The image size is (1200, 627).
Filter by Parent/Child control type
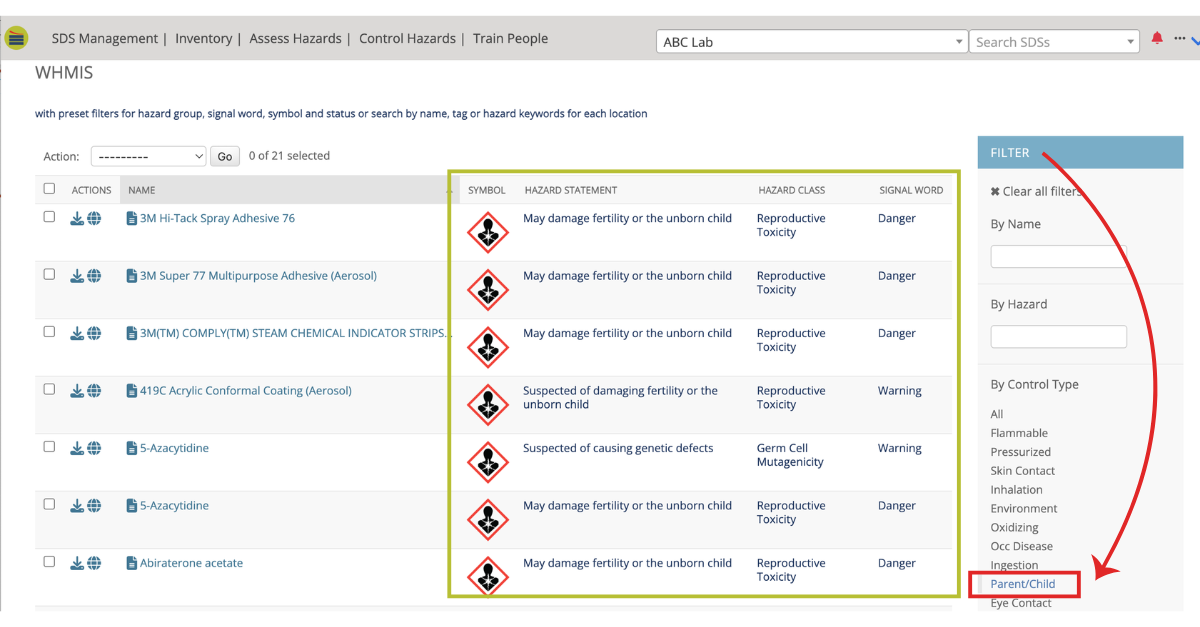pos(1022,584)
